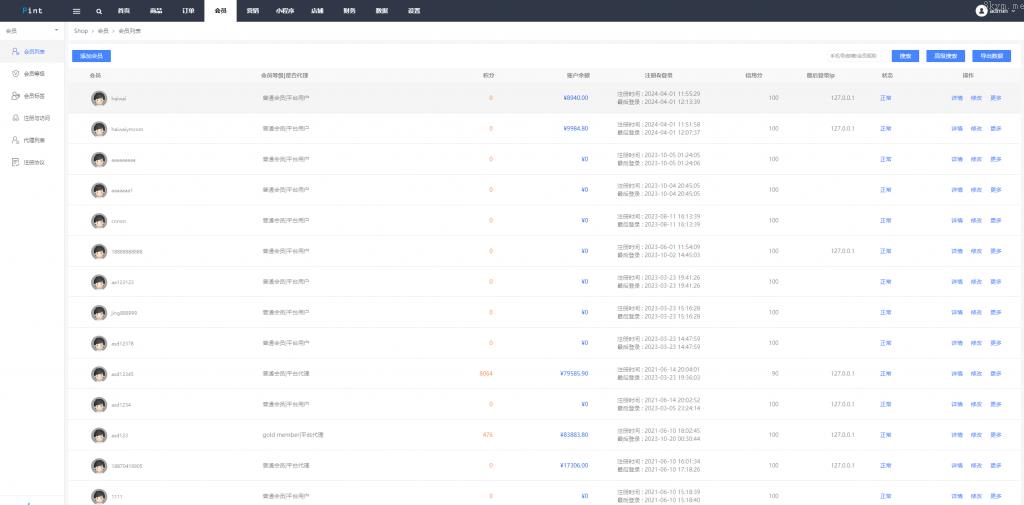Click the search magnifier icon in header

[99, 11]
